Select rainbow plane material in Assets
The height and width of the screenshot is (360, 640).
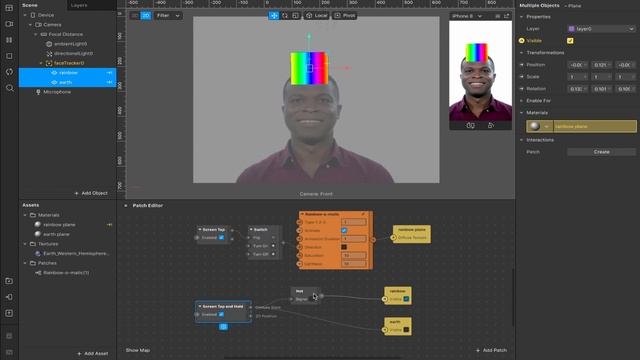click(59, 224)
